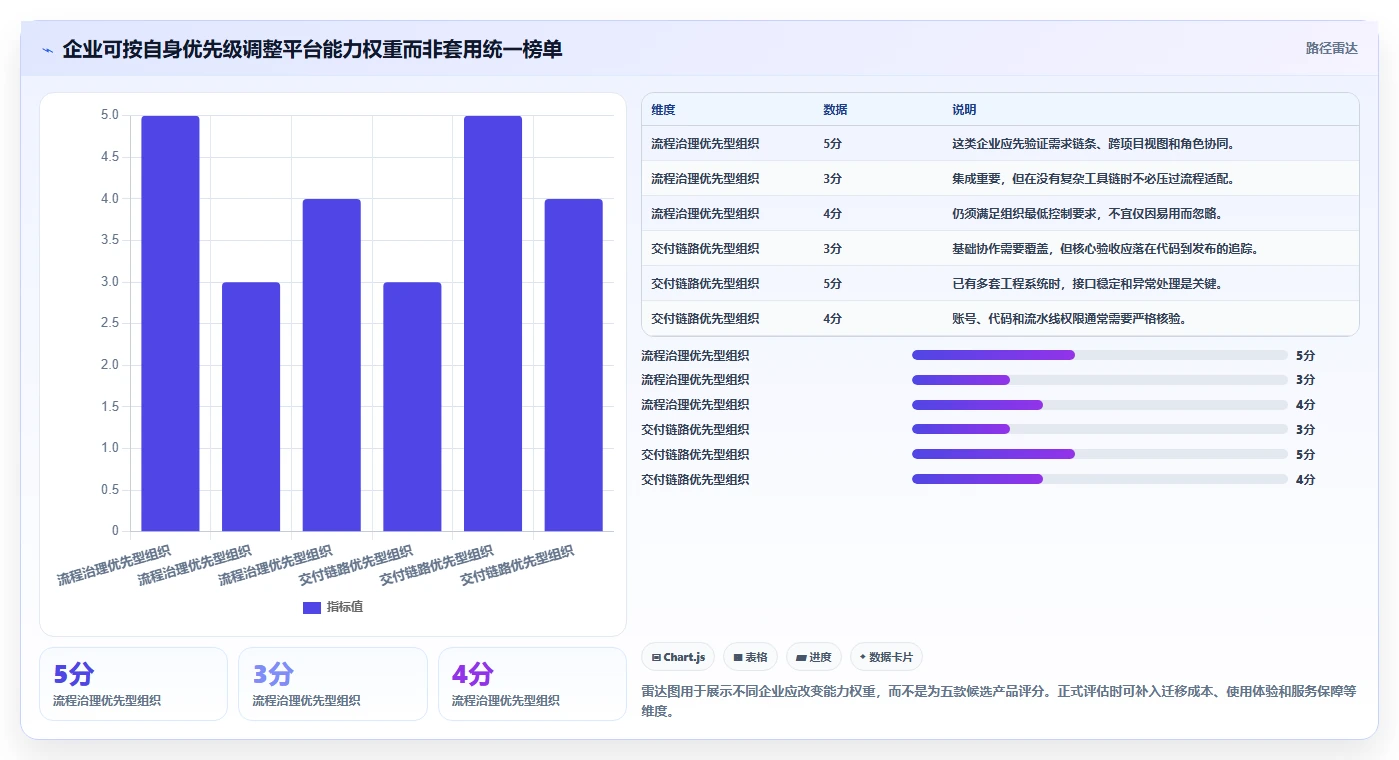The image size is (1399, 760).
Task: Click the last 交付链路优先型组织 bar with value 4
Action: (x=574, y=365)
